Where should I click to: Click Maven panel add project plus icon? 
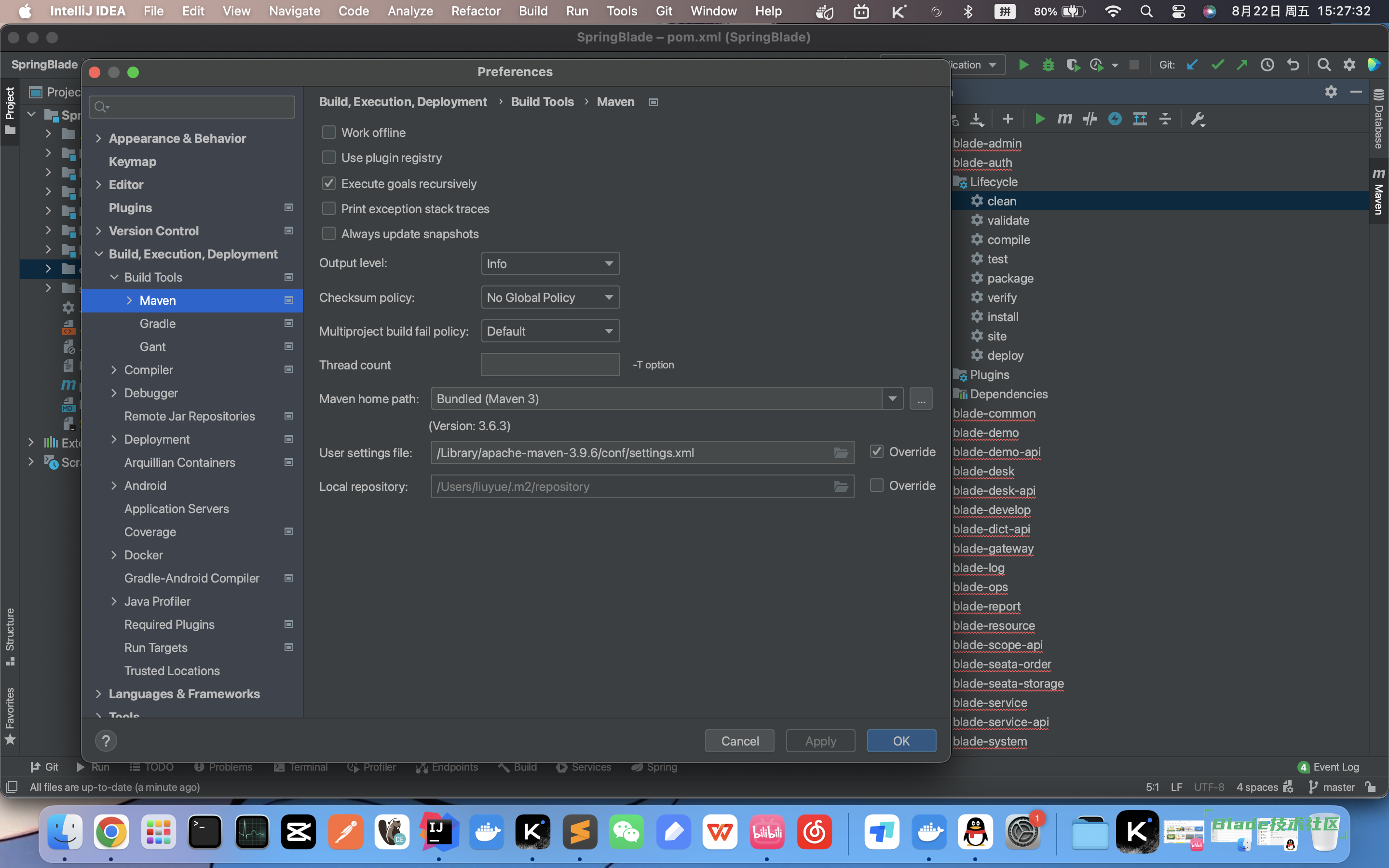coord(1008,119)
